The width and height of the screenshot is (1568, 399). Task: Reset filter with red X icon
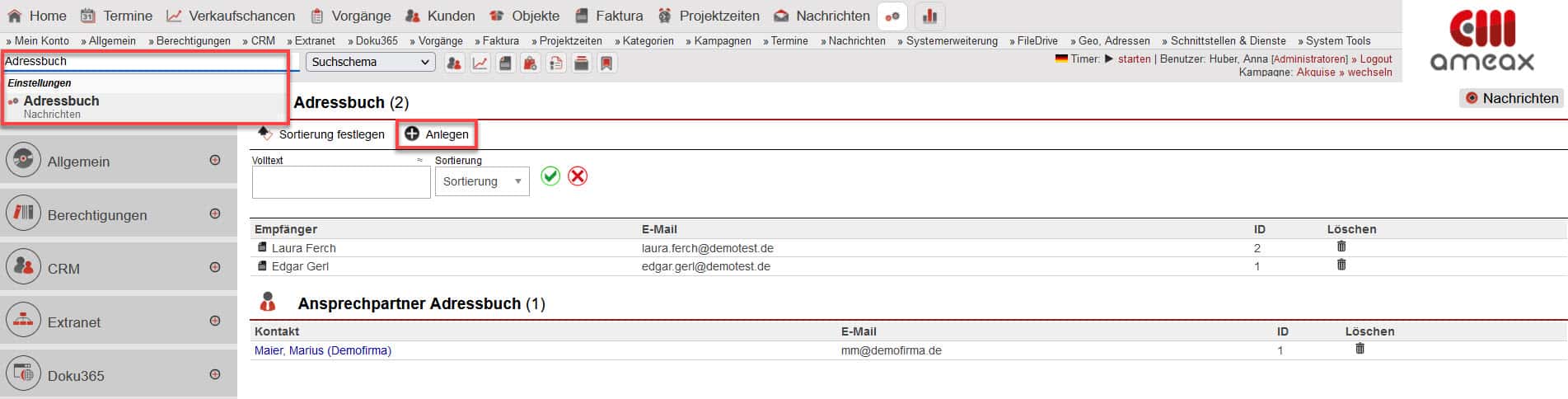578,176
